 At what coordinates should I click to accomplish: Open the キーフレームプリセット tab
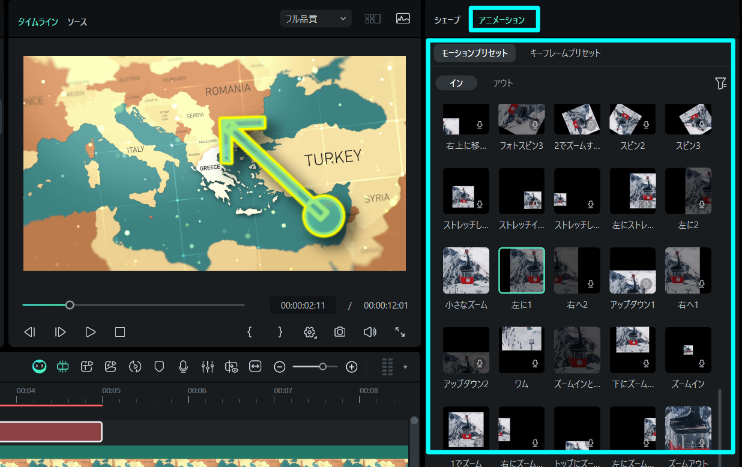click(x=565, y=52)
